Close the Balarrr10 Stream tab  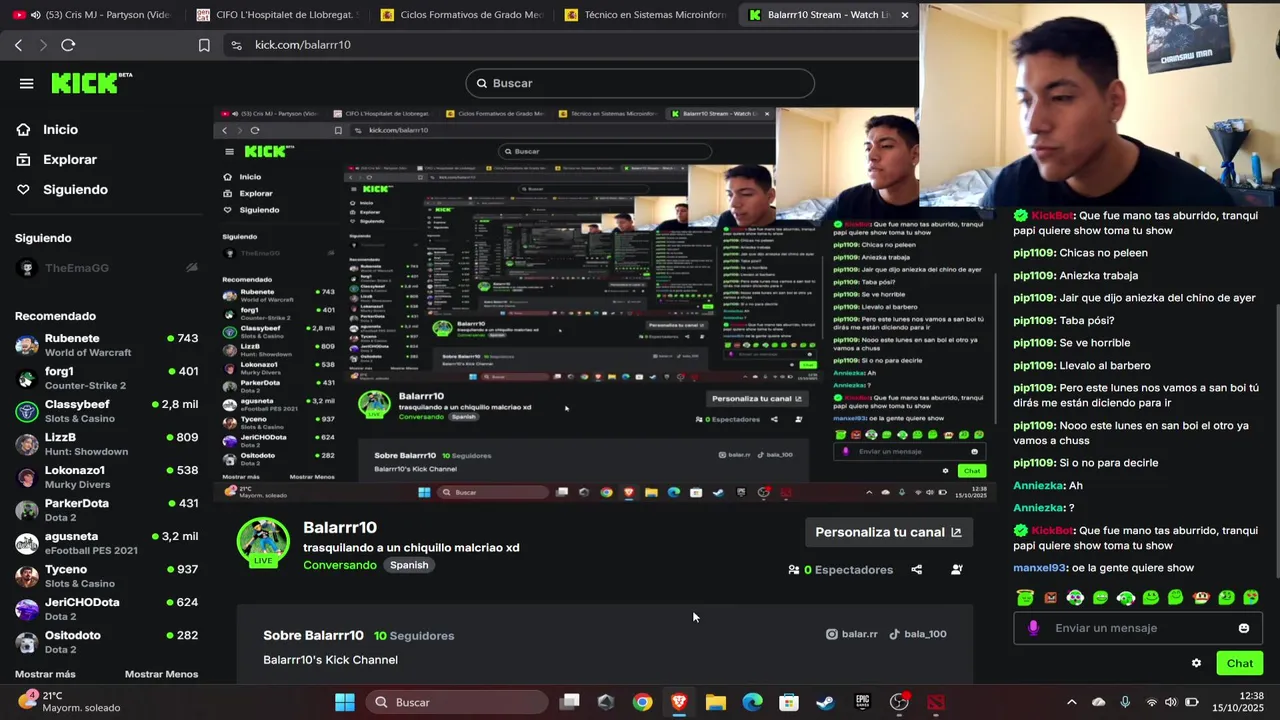tap(904, 15)
